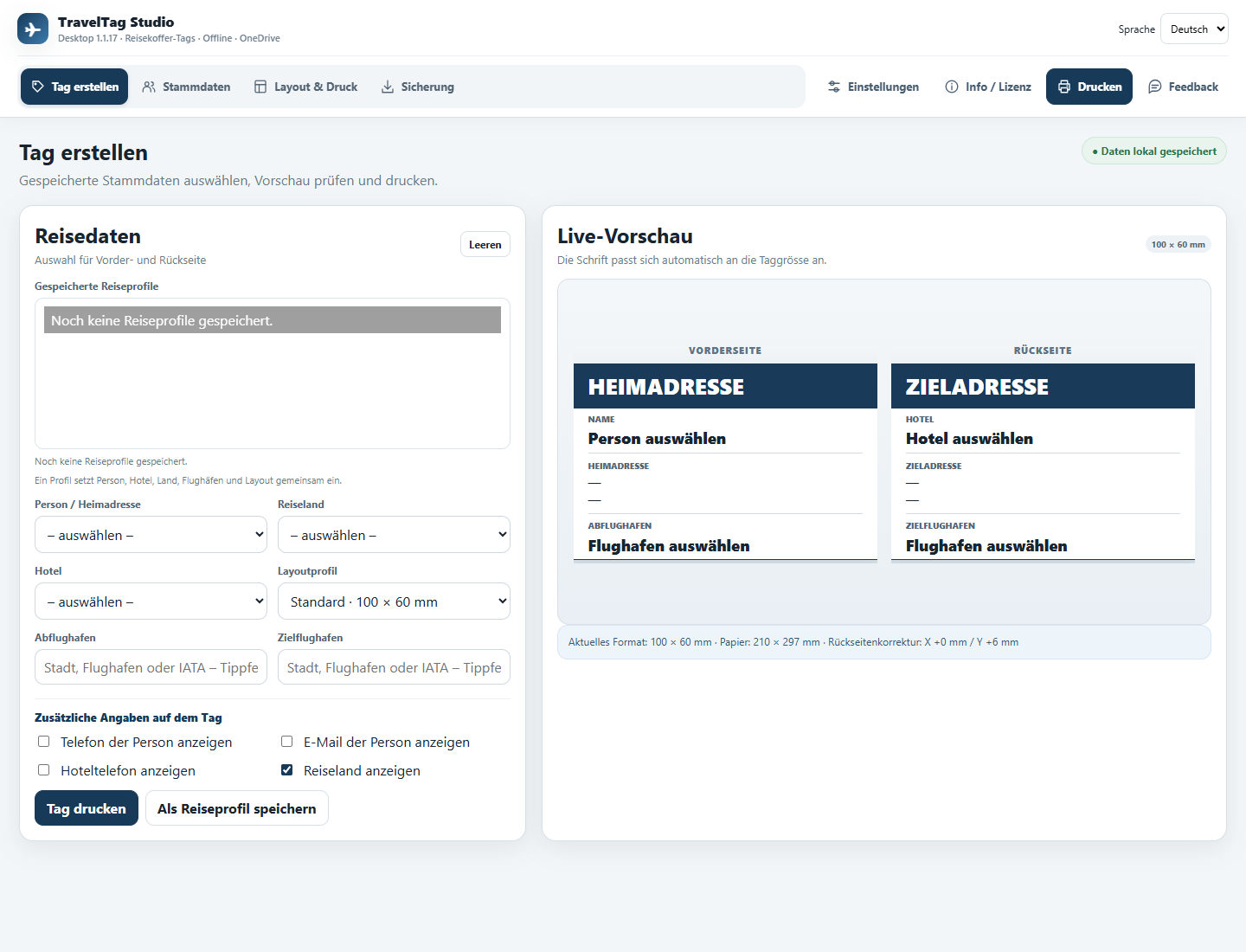
Task: Click the info circle icon beside Info / Lizenz
Action: [x=952, y=87]
